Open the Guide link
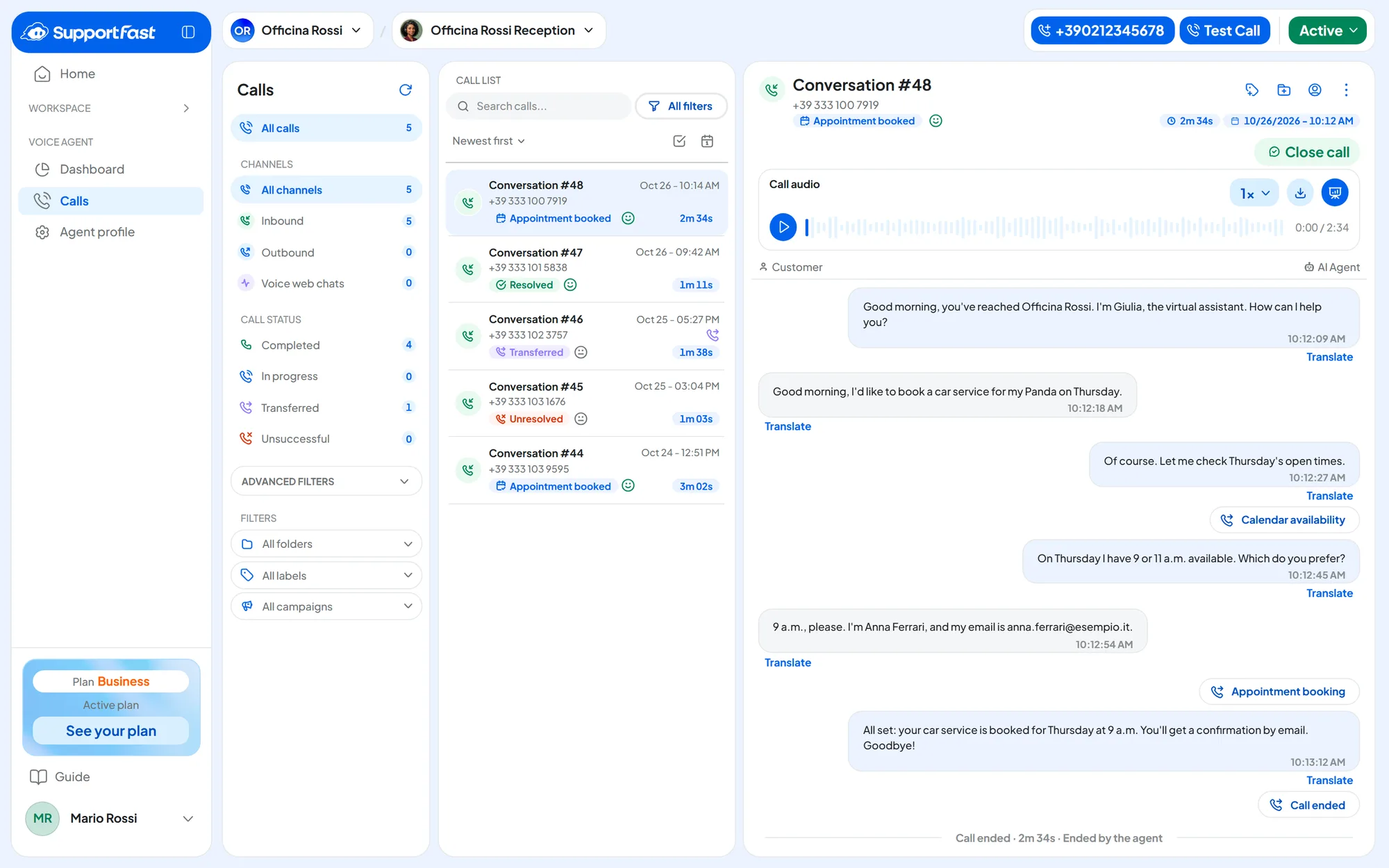This screenshot has height=868, width=1389. [x=60, y=776]
